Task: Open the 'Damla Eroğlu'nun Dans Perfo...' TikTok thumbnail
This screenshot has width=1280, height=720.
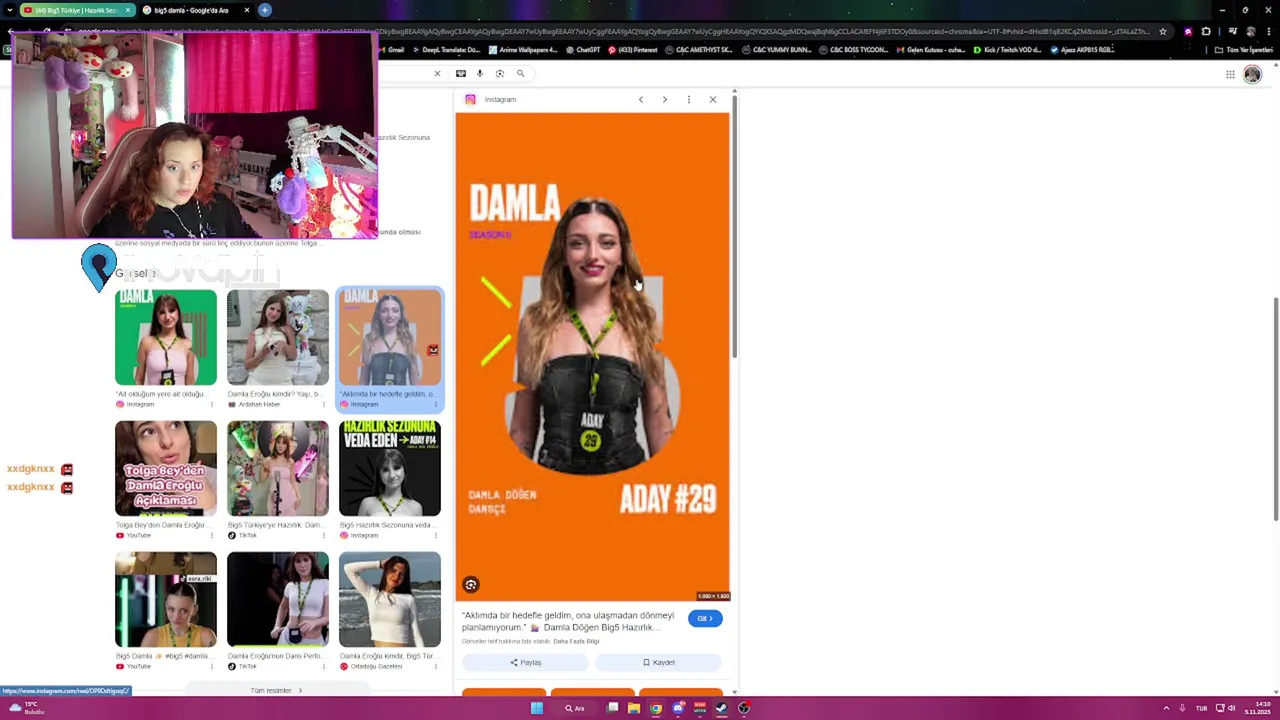Action: pos(278,599)
